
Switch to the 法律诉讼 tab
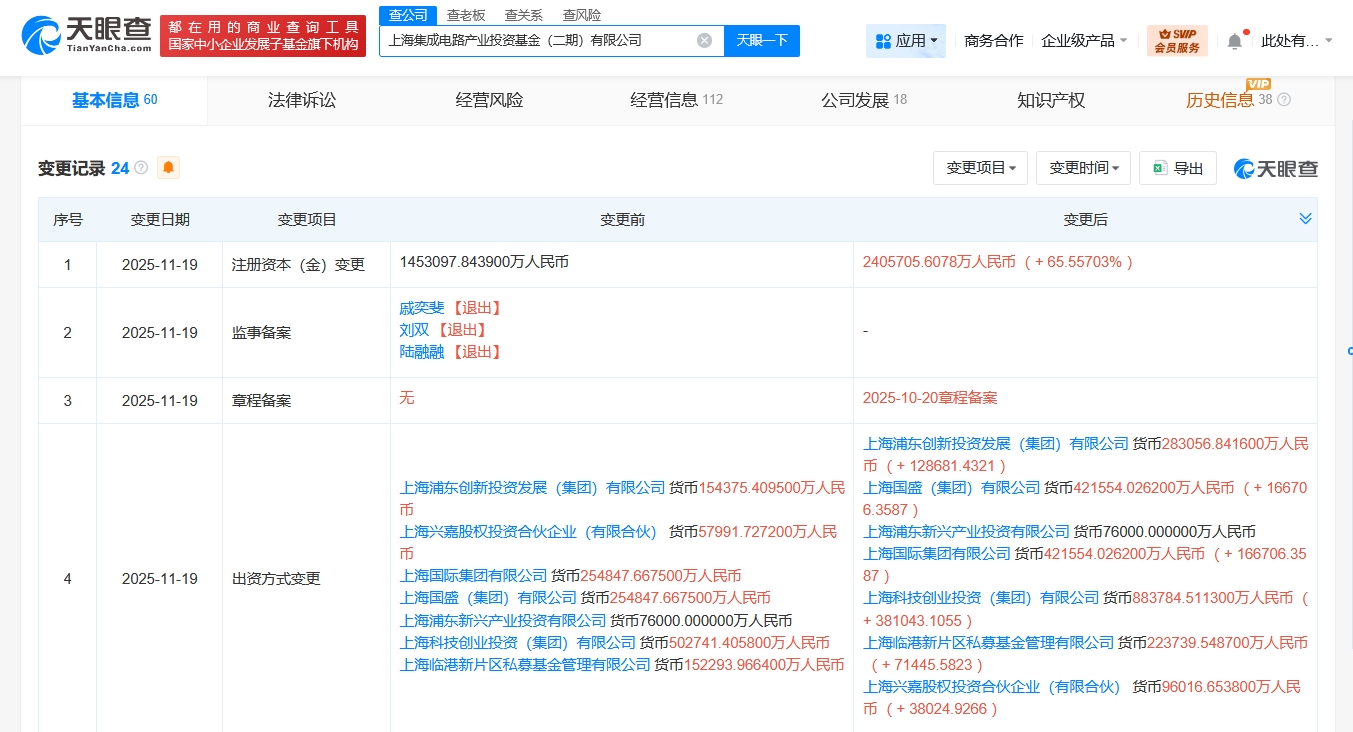(302, 100)
